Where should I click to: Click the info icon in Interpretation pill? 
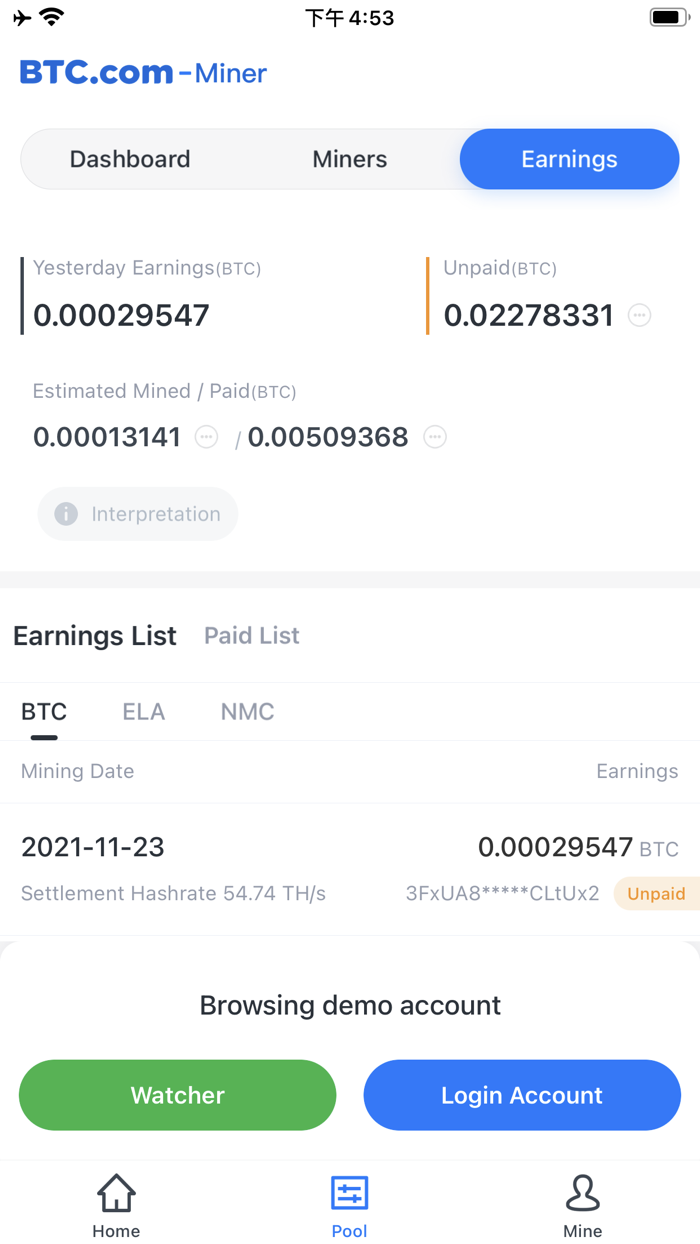(64, 514)
